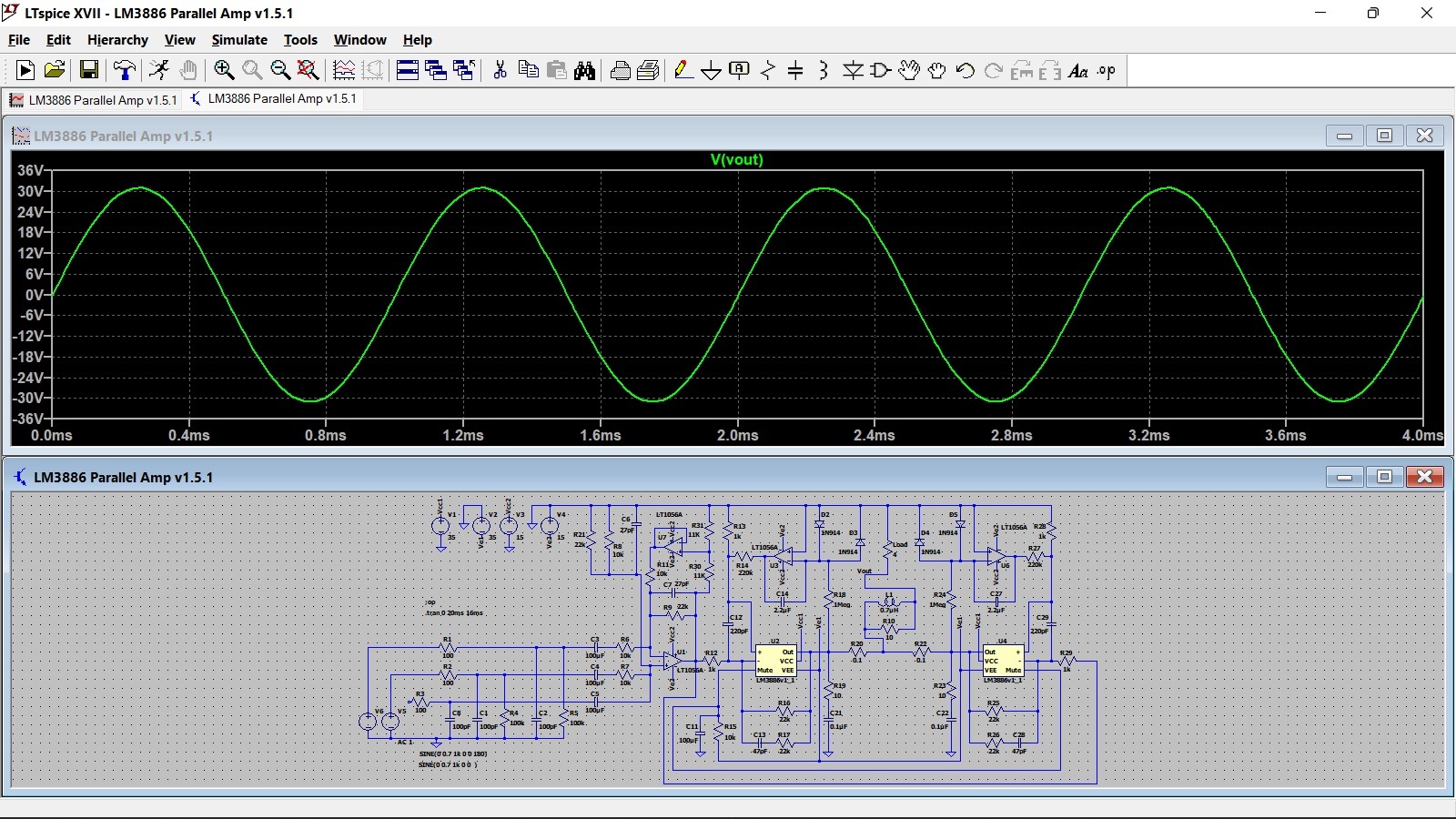
Task: Select the Pan magnifier icon
Action: tap(252, 70)
